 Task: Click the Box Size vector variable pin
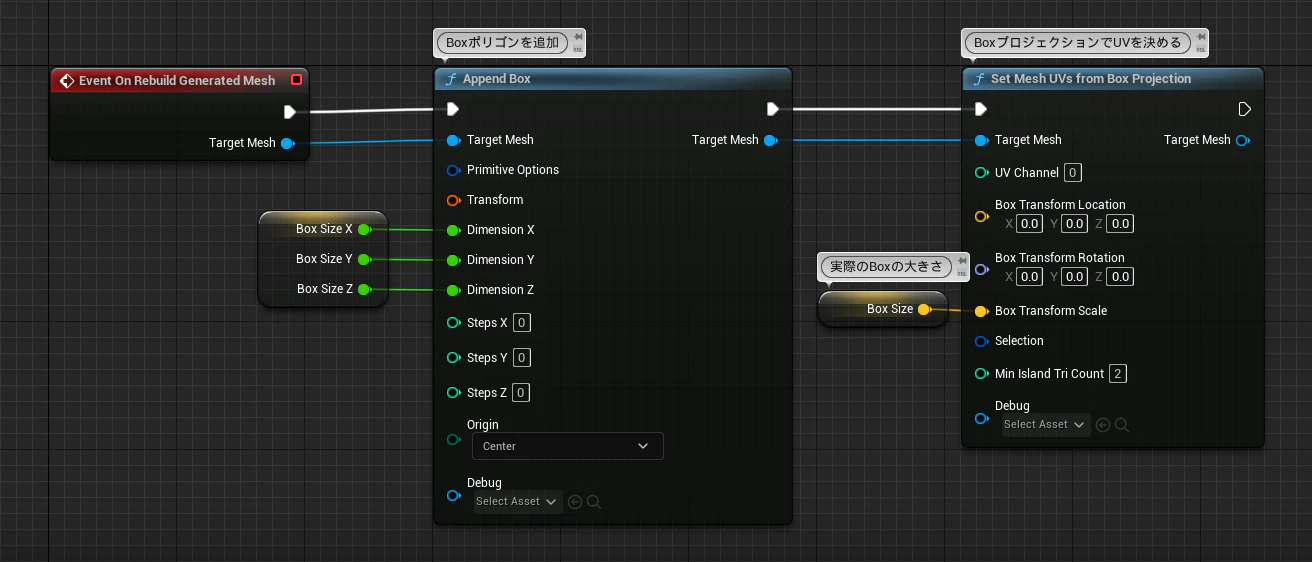tap(925, 309)
